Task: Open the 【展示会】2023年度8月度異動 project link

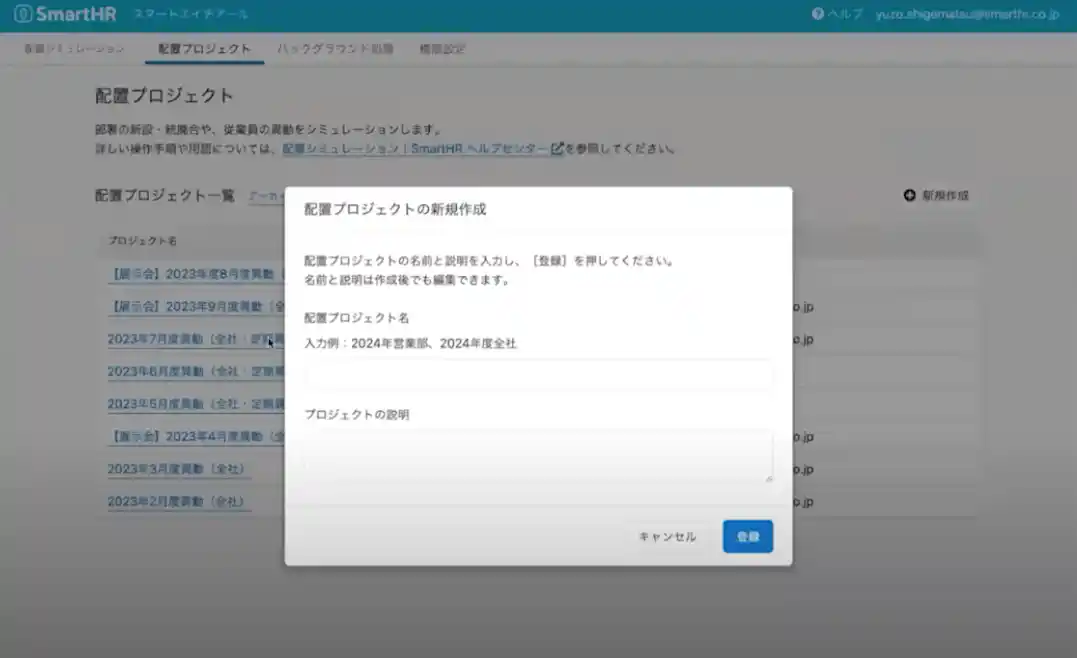Action: [196, 273]
